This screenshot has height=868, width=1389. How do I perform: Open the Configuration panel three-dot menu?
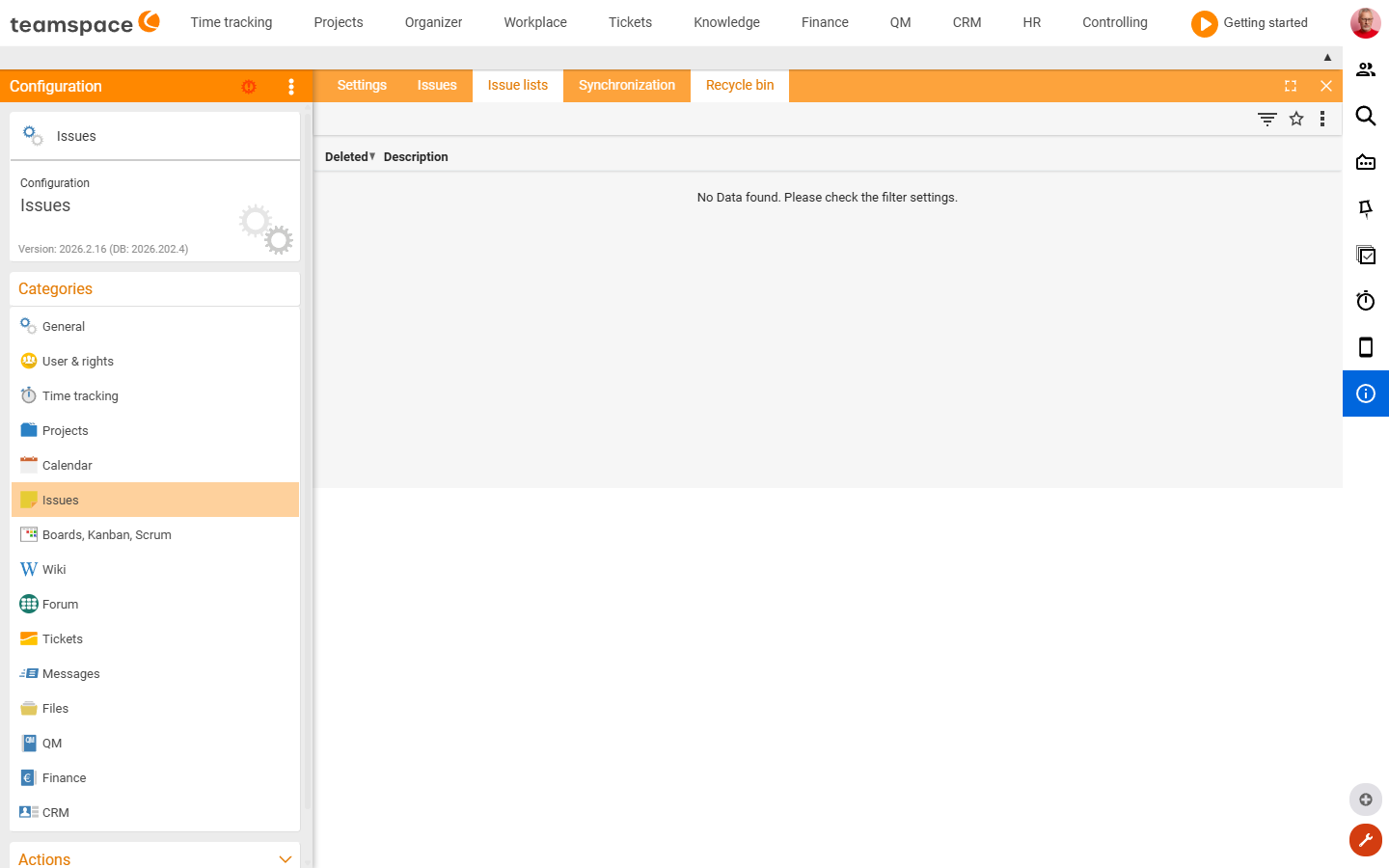click(x=291, y=87)
